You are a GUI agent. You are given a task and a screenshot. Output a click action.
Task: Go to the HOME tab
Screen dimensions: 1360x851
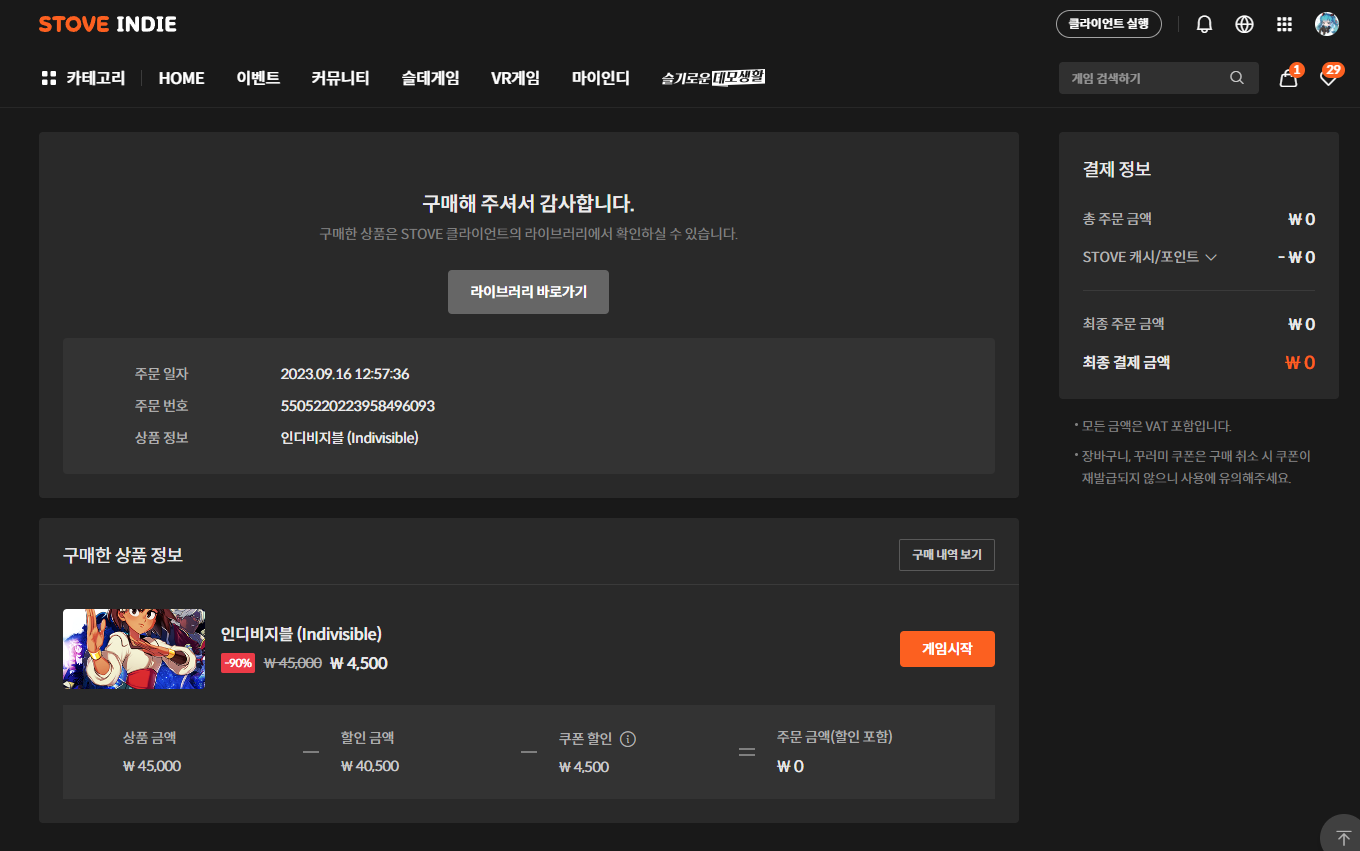pos(181,78)
